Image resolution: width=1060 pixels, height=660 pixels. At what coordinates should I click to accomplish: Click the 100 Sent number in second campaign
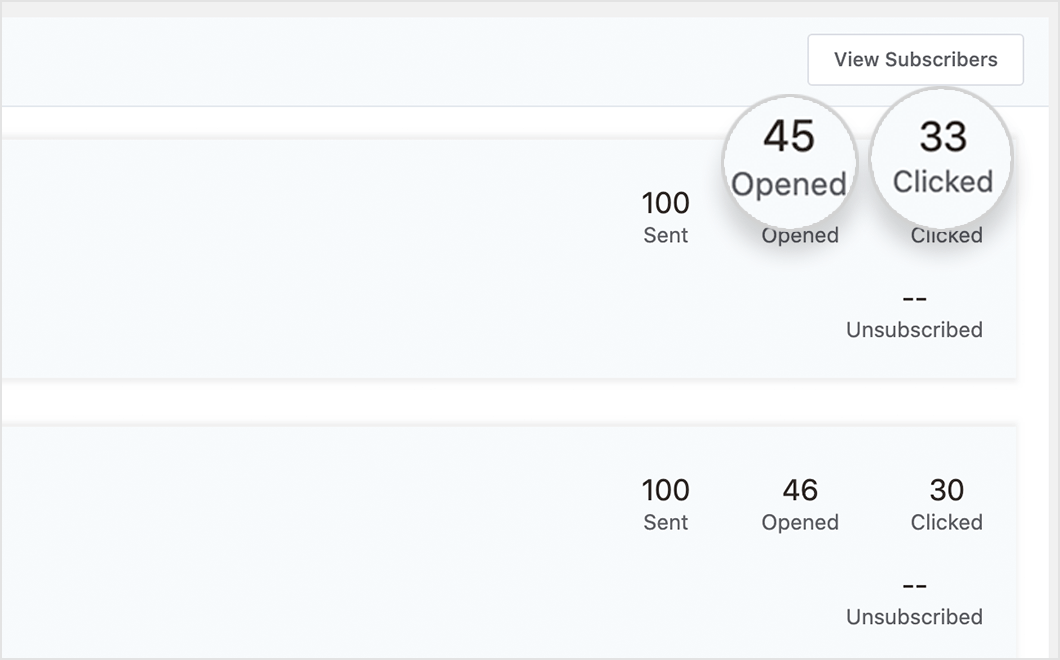[x=665, y=490]
